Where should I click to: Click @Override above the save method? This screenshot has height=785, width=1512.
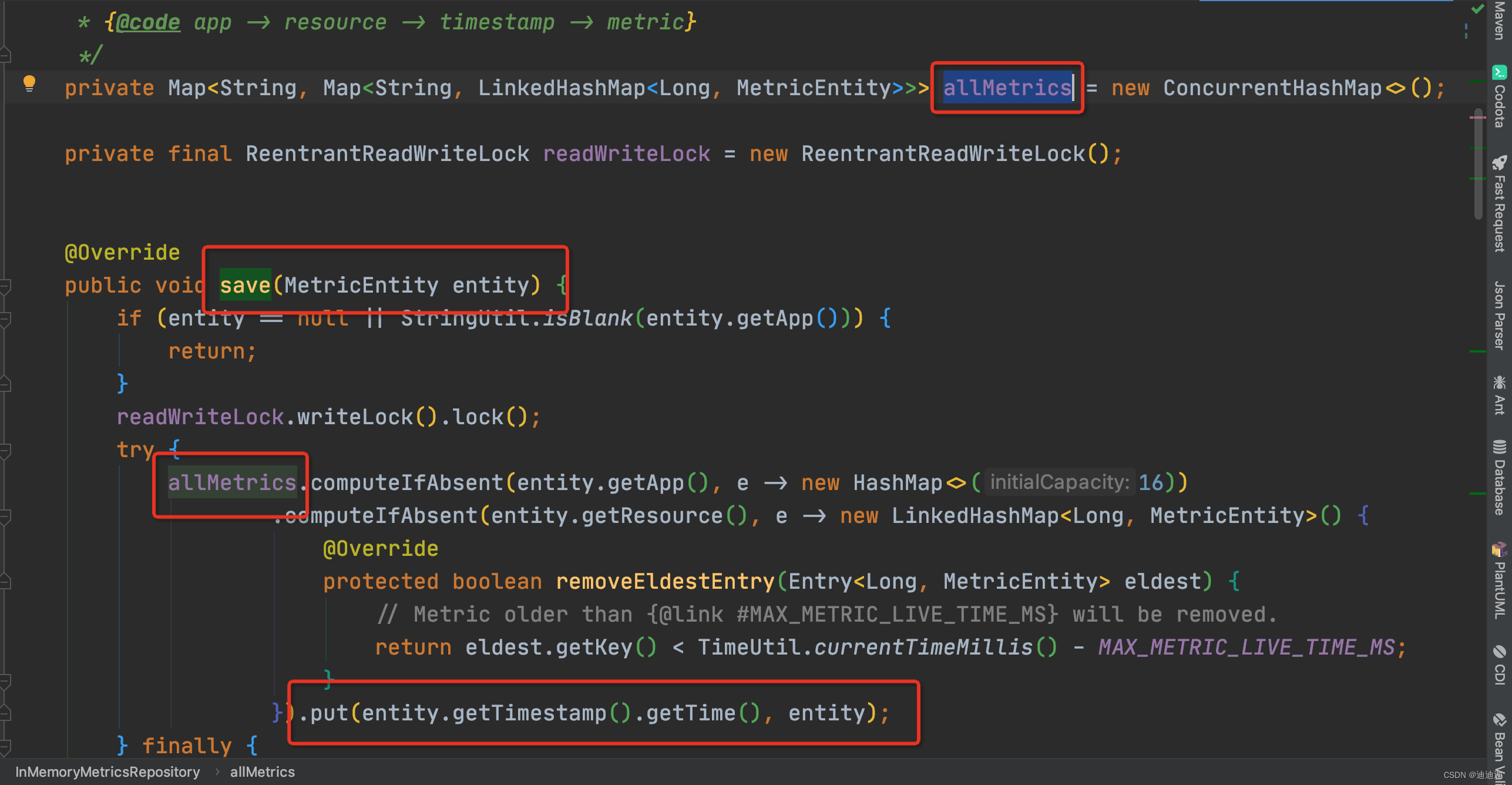tap(122, 253)
